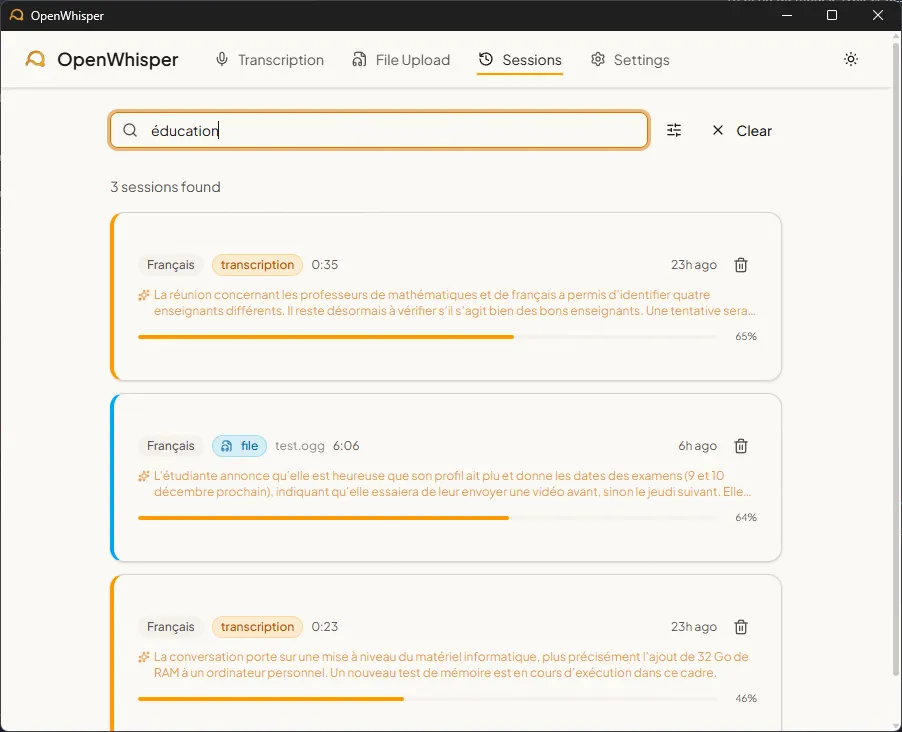Delete the 0:35 transcription session
Screen dimensions: 902x732
click(x=741, y=265)
